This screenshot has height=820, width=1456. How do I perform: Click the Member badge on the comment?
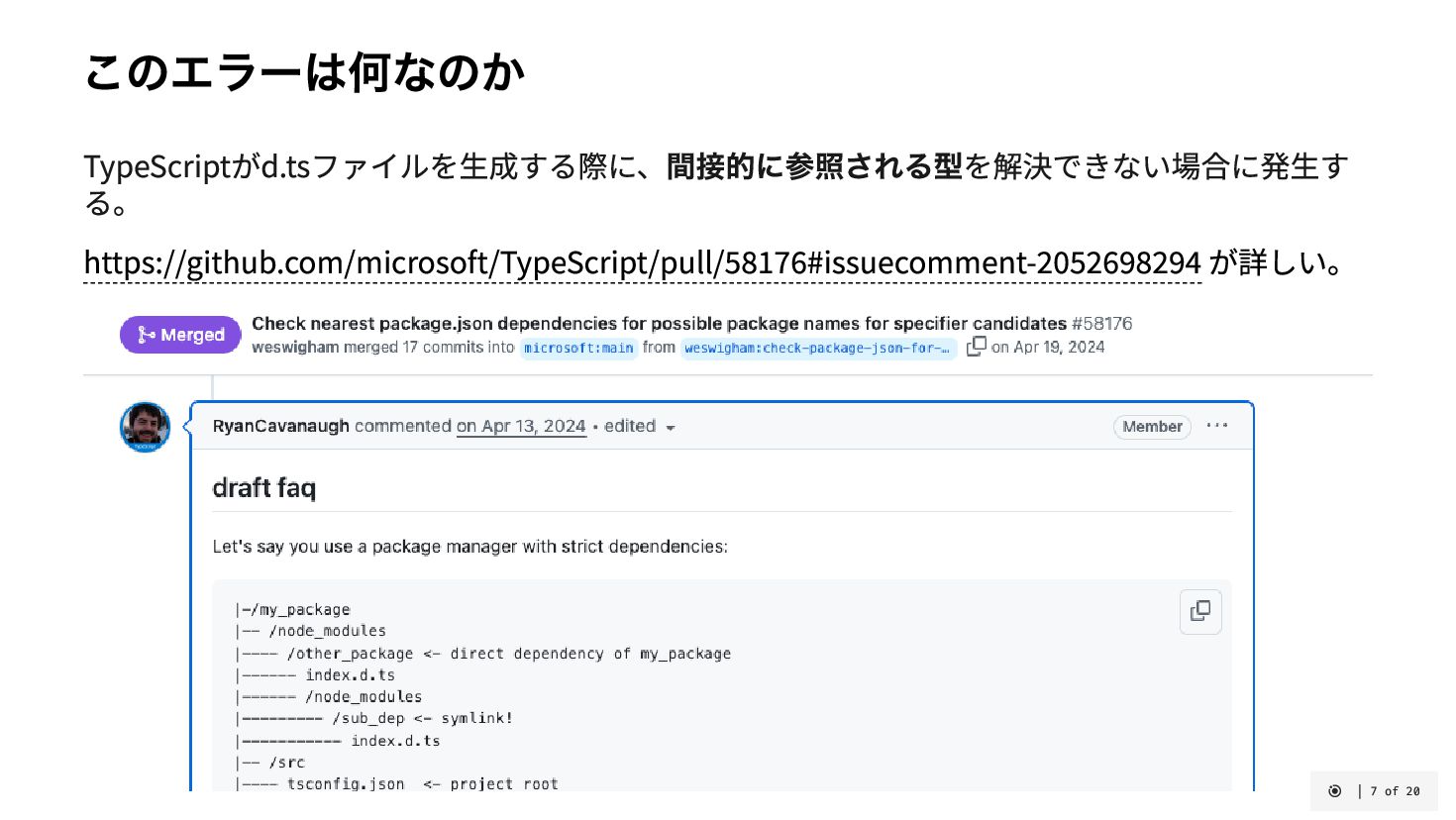1152,427
